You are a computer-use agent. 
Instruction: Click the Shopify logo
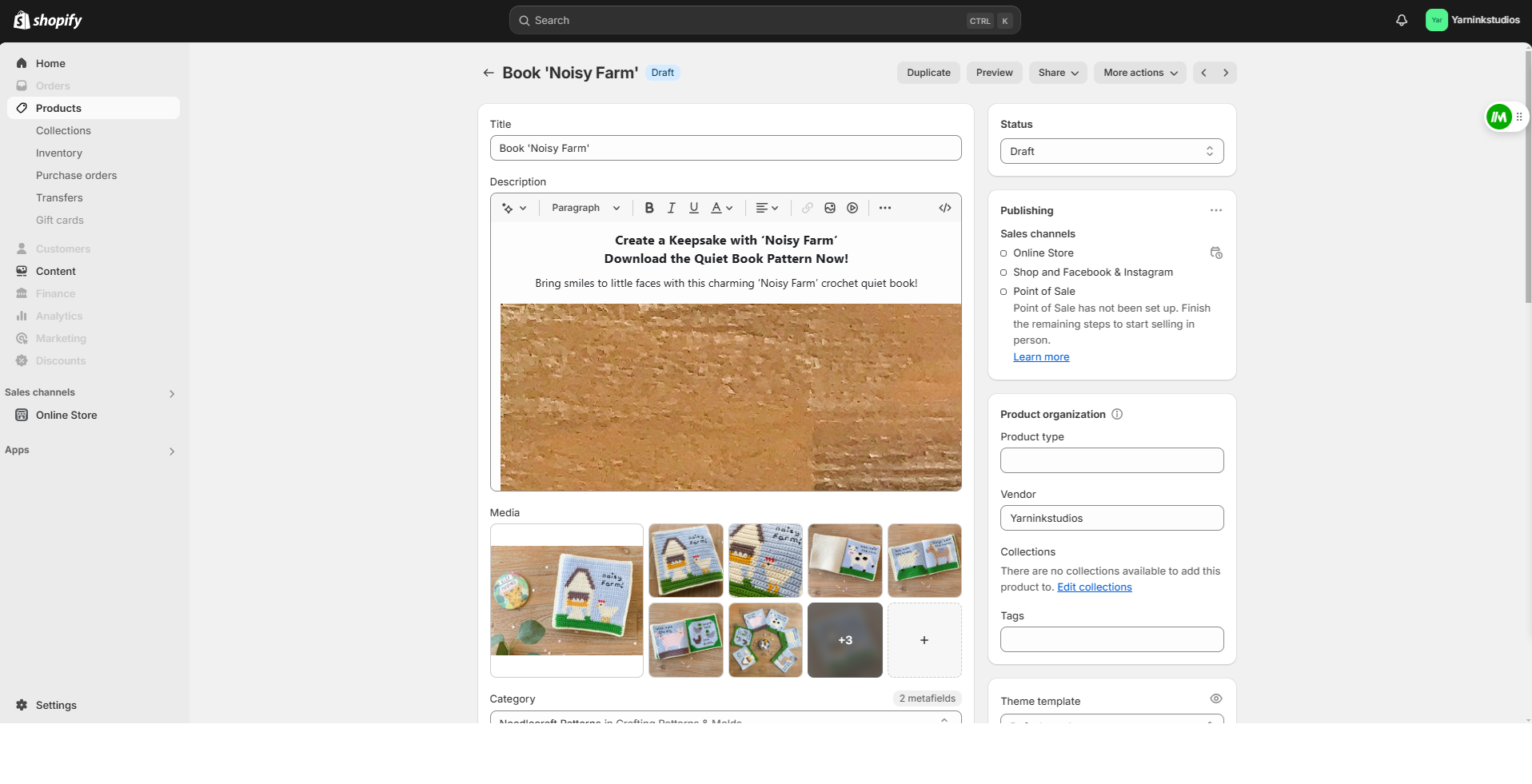(48, 20)
